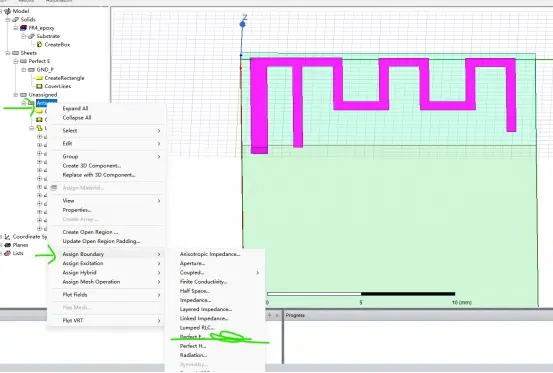Image resolution: width=553 pixels, height=373 pixels.
Task: Open Properties from context menu
Action: (x=77, y=210)
